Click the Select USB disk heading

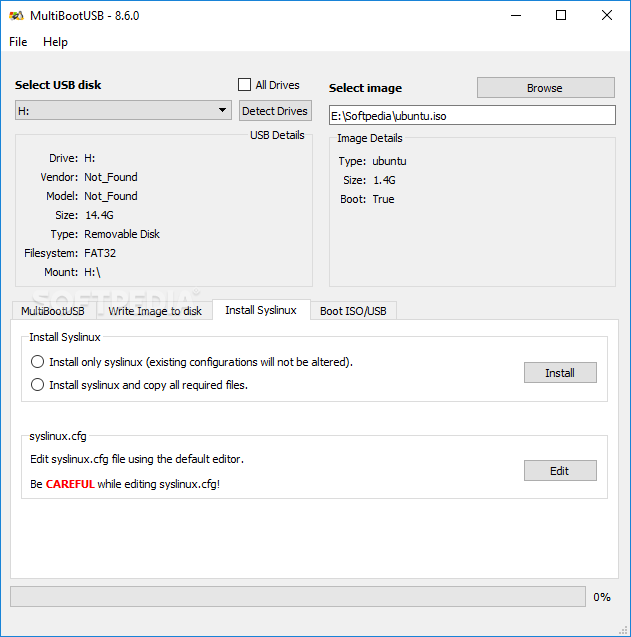(58, 84)
